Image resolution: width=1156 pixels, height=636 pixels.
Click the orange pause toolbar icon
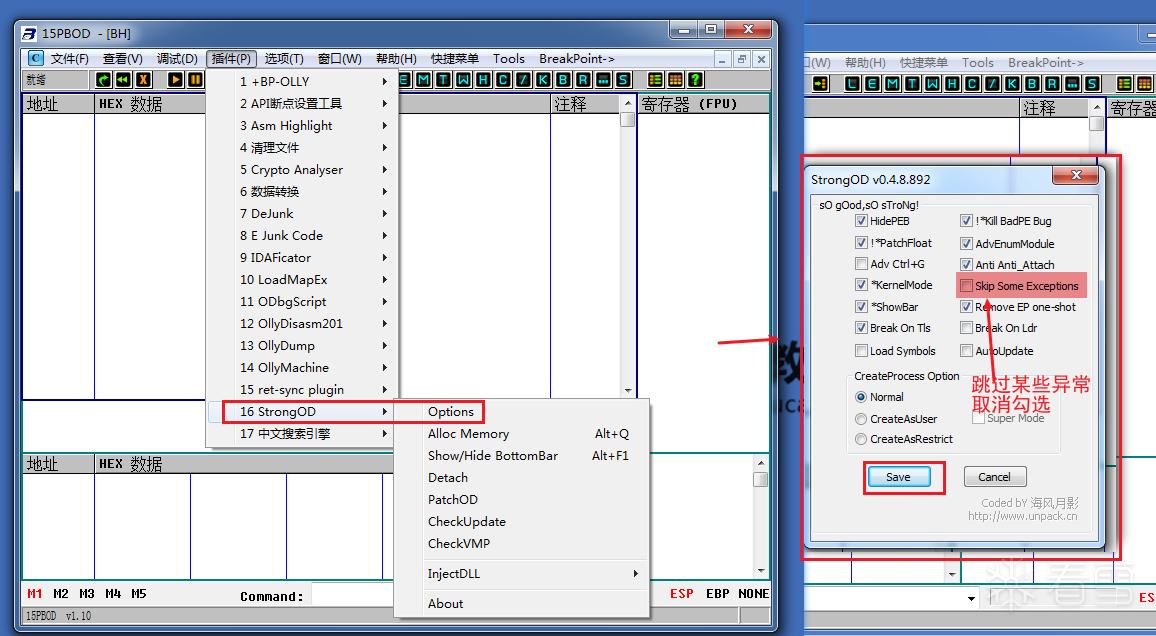(x=195, y=80)
